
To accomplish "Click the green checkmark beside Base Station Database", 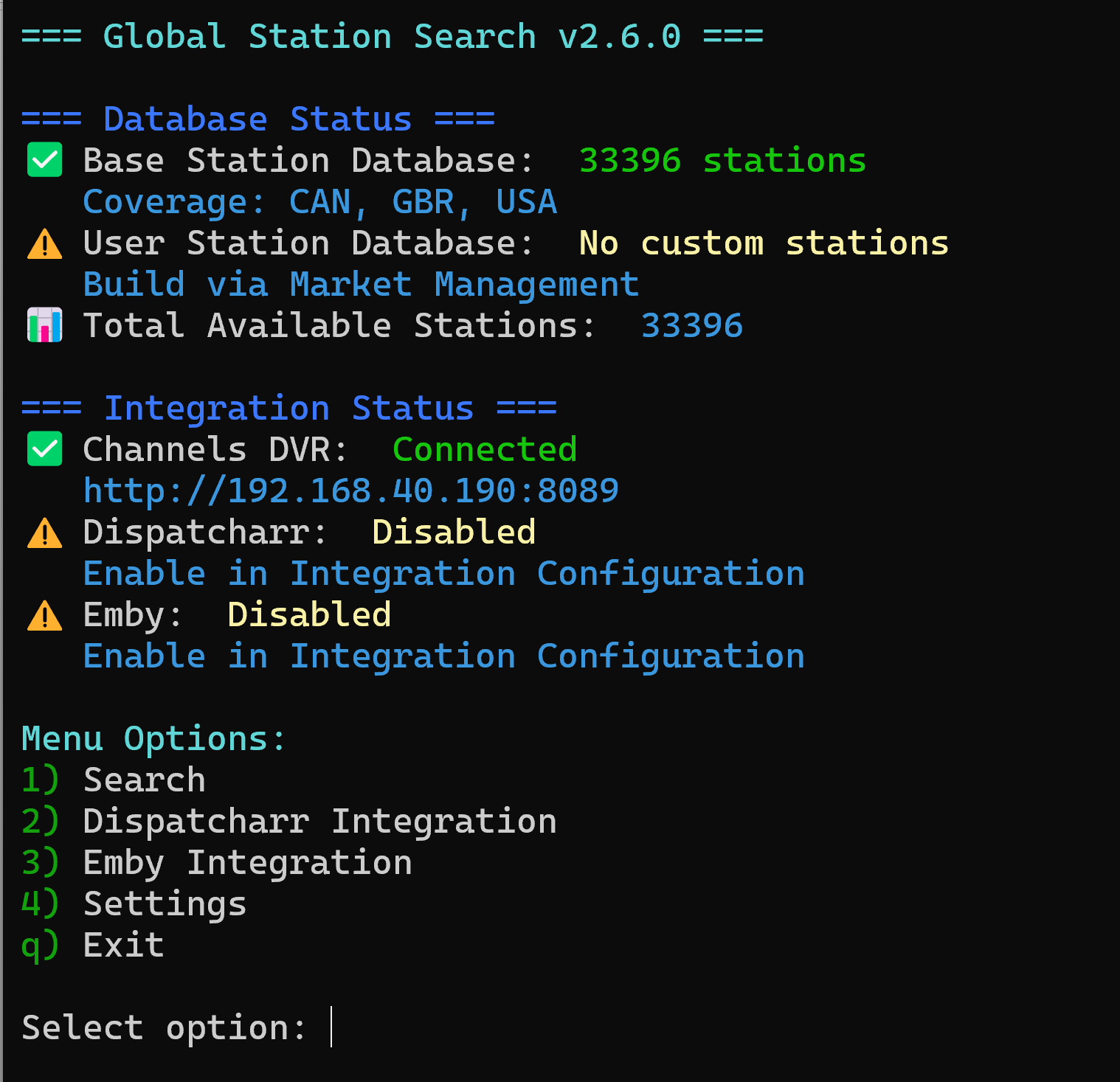I will point(44,161).
